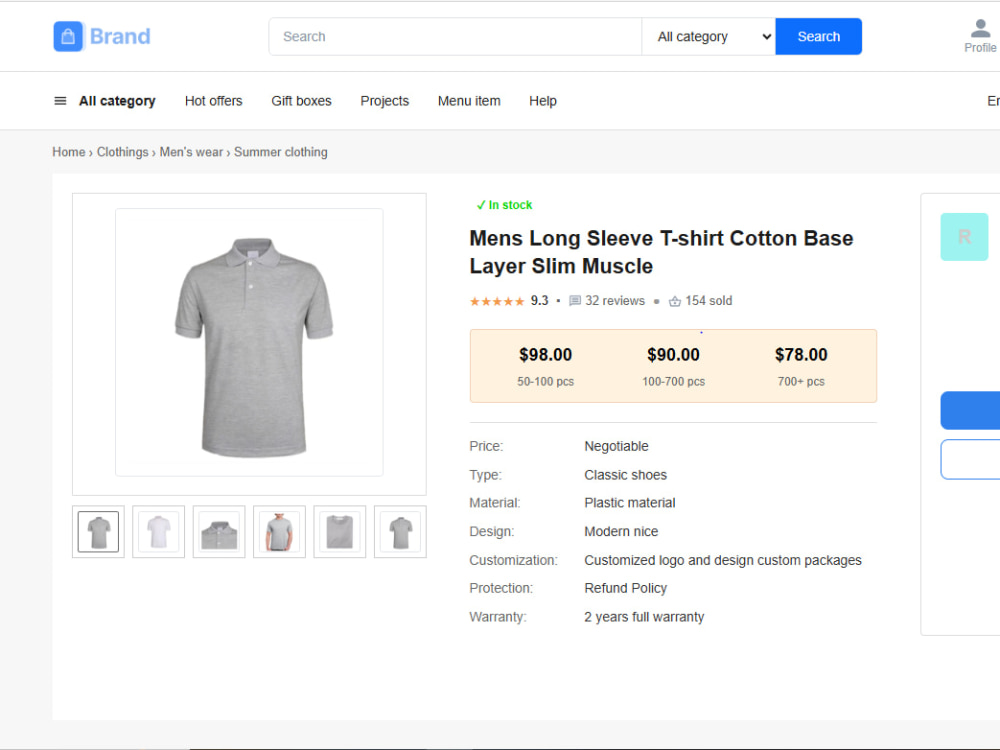Click the $90.00 price tier
The height and width of the screenshot is (750, 1000).
point(673,355)
